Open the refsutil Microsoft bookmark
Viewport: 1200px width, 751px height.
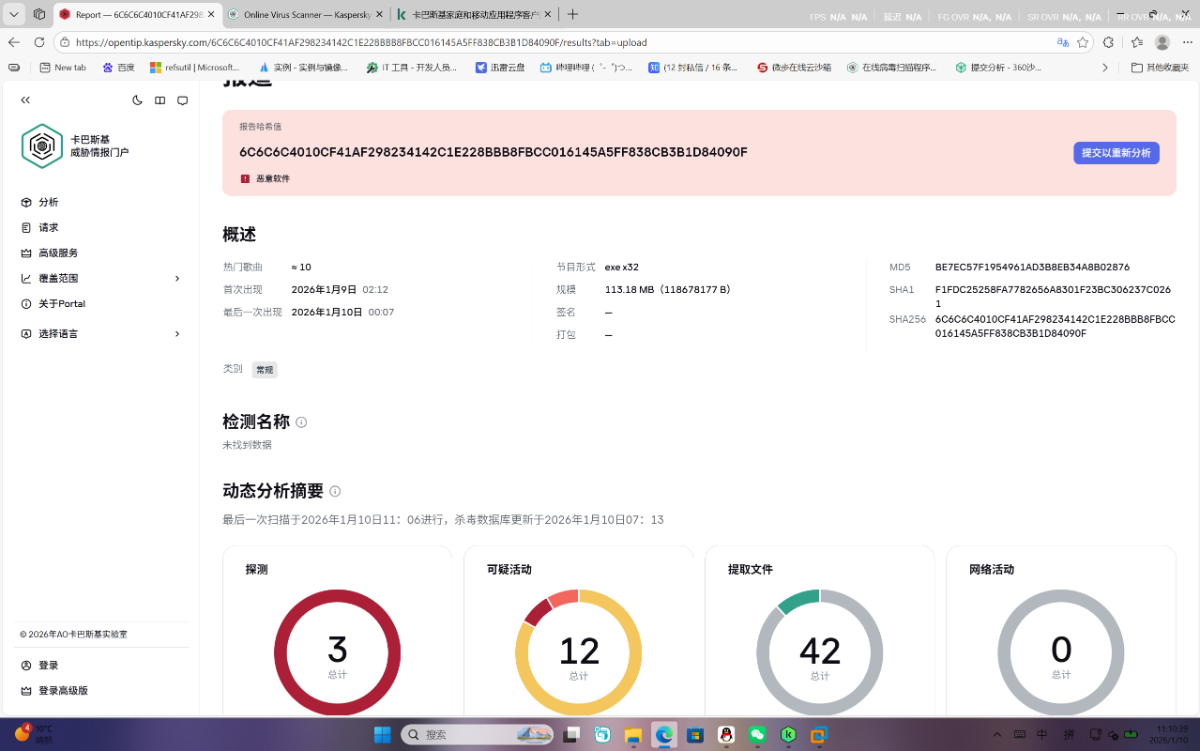[195, 68]
